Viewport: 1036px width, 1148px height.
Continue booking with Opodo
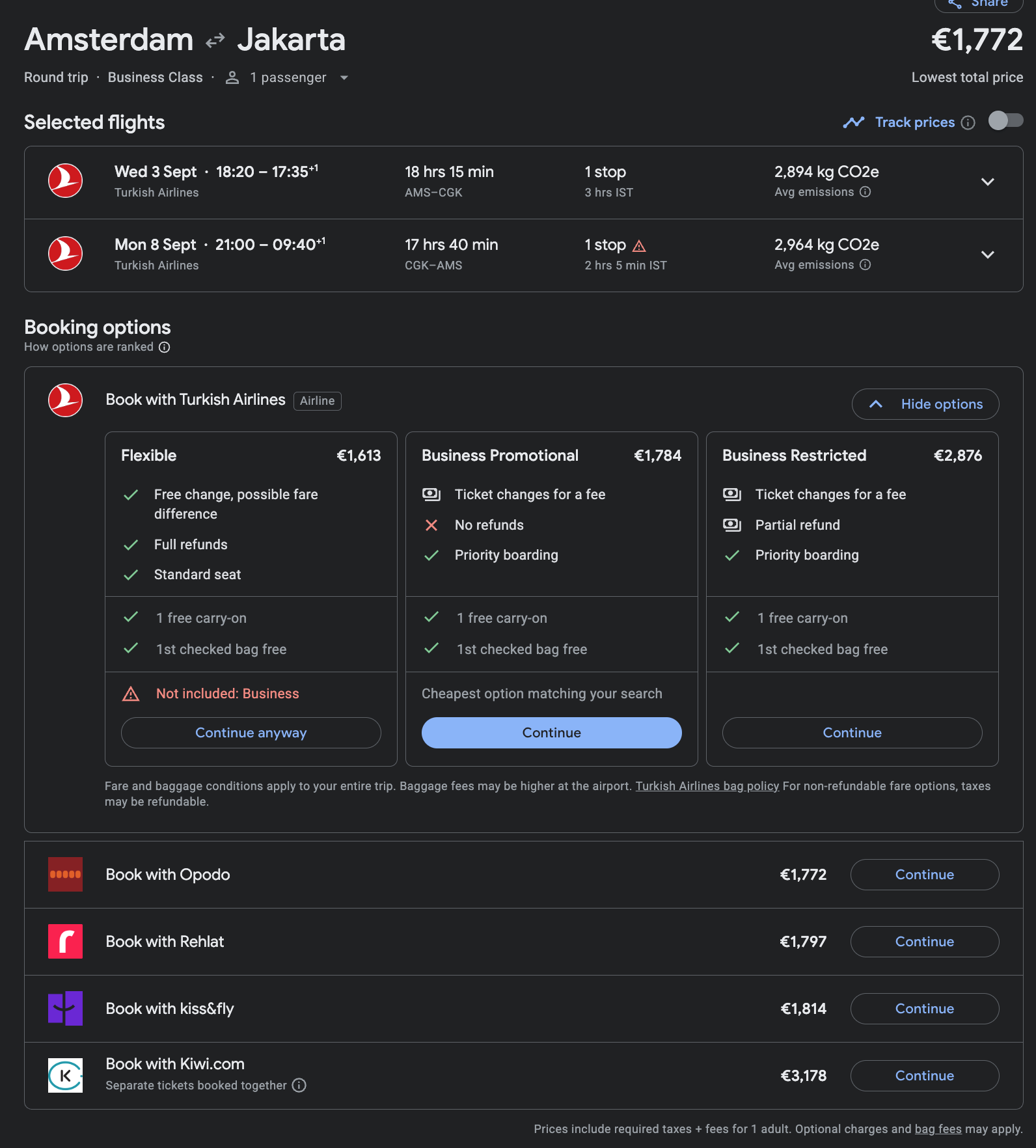(924, 875)
